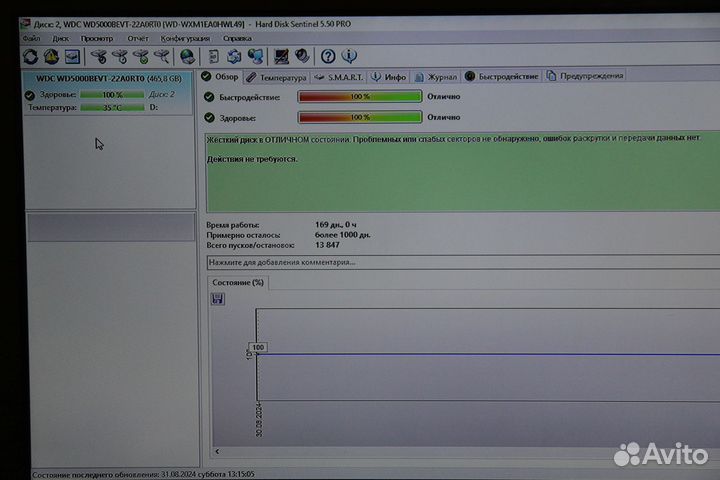Click the comment field Нажмите для добавления комментария
The image size is (720, 480).
[463, 262]
